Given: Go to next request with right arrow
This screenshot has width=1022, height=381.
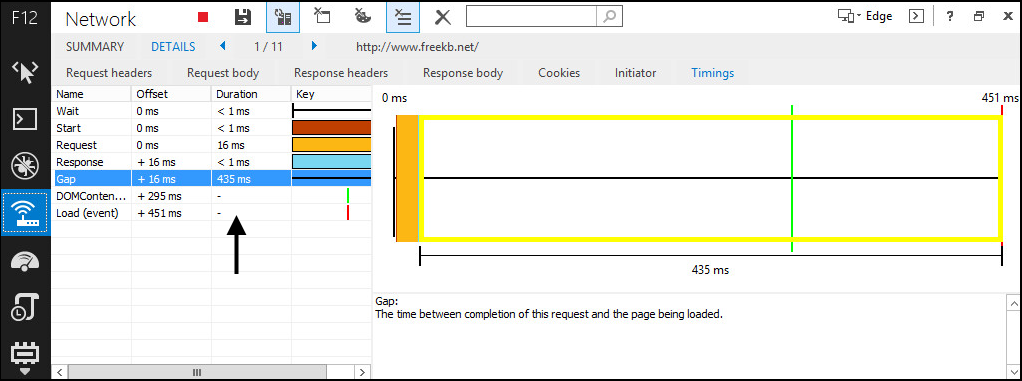Looking at the screenshot, I should point(314,46).
